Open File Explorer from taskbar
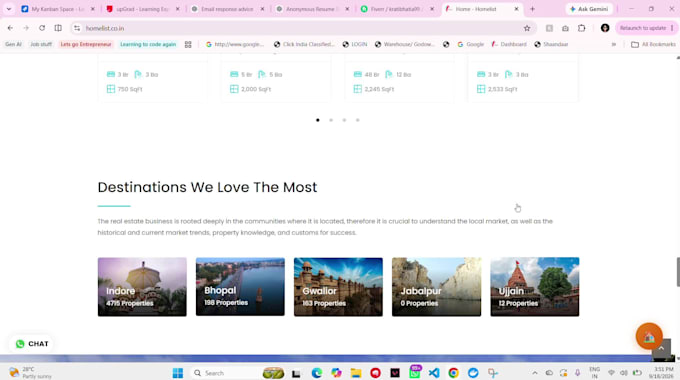Viewport: 680px width, 380px height. (356, 373)
